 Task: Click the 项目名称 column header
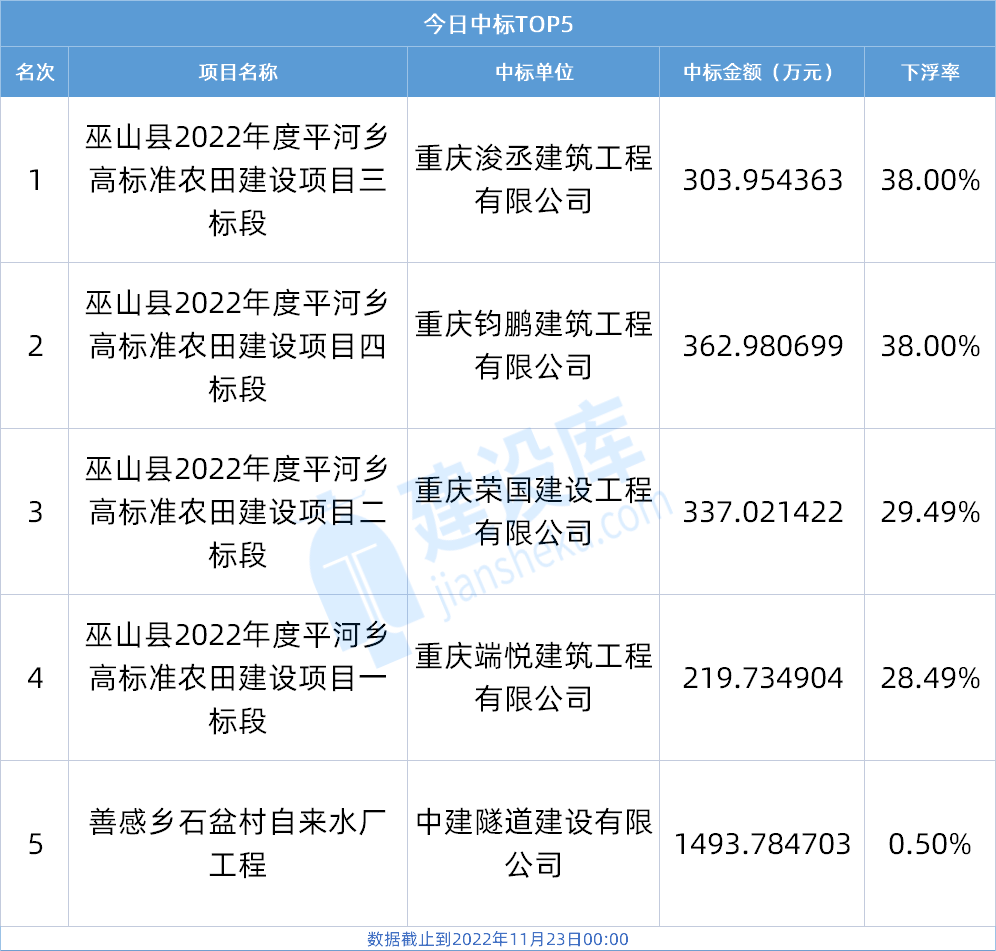click(x=238, y=73)
